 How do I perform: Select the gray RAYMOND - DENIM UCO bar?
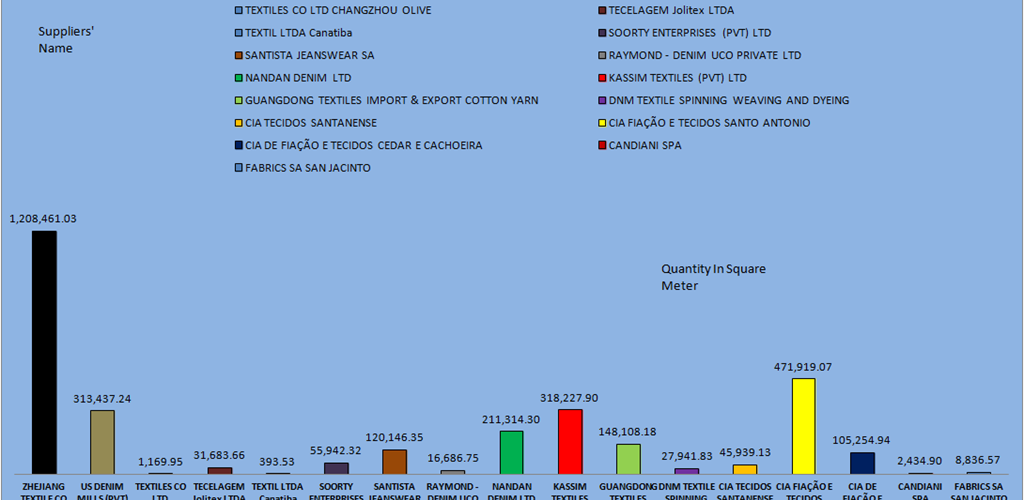tap(453, 472)
